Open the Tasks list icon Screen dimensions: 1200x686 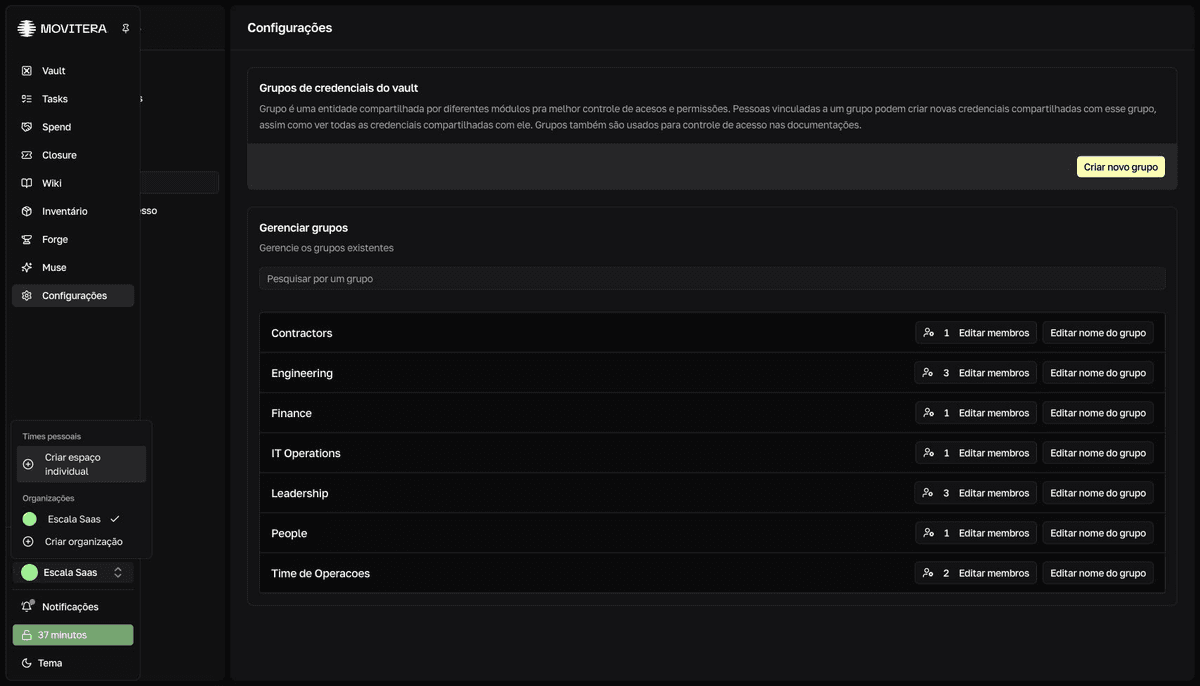27,99
